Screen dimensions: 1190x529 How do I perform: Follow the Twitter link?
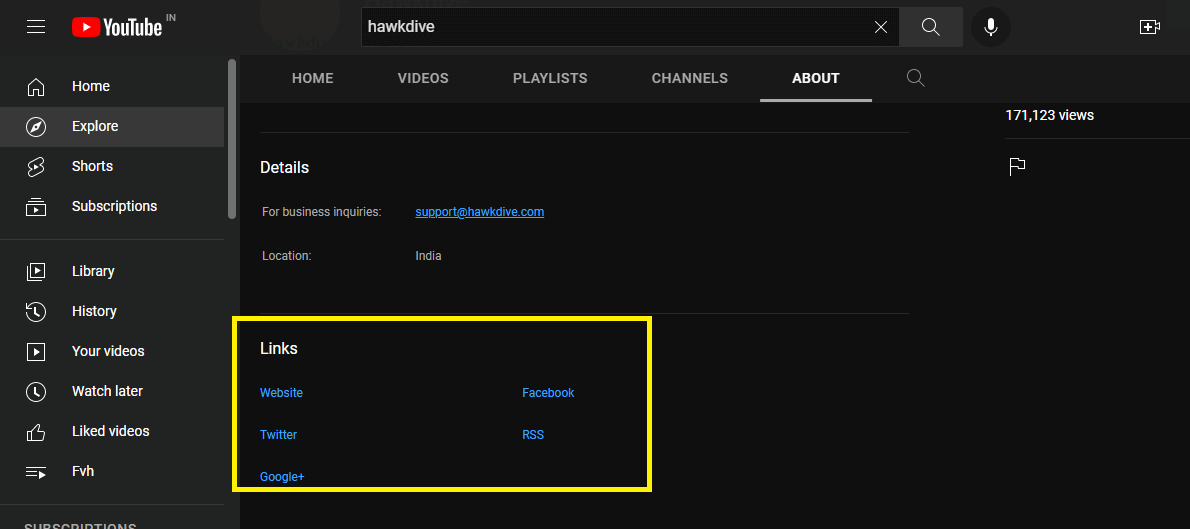[x=278, y=435]
